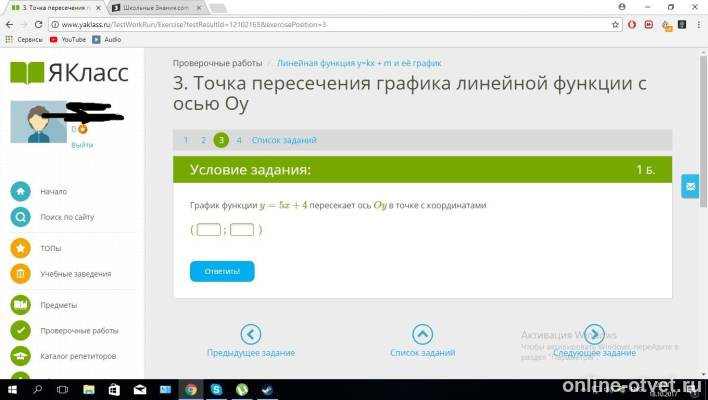Open task list up-arrow icon
The height and width of the screenshot is (400, 708).
[423, 334]
